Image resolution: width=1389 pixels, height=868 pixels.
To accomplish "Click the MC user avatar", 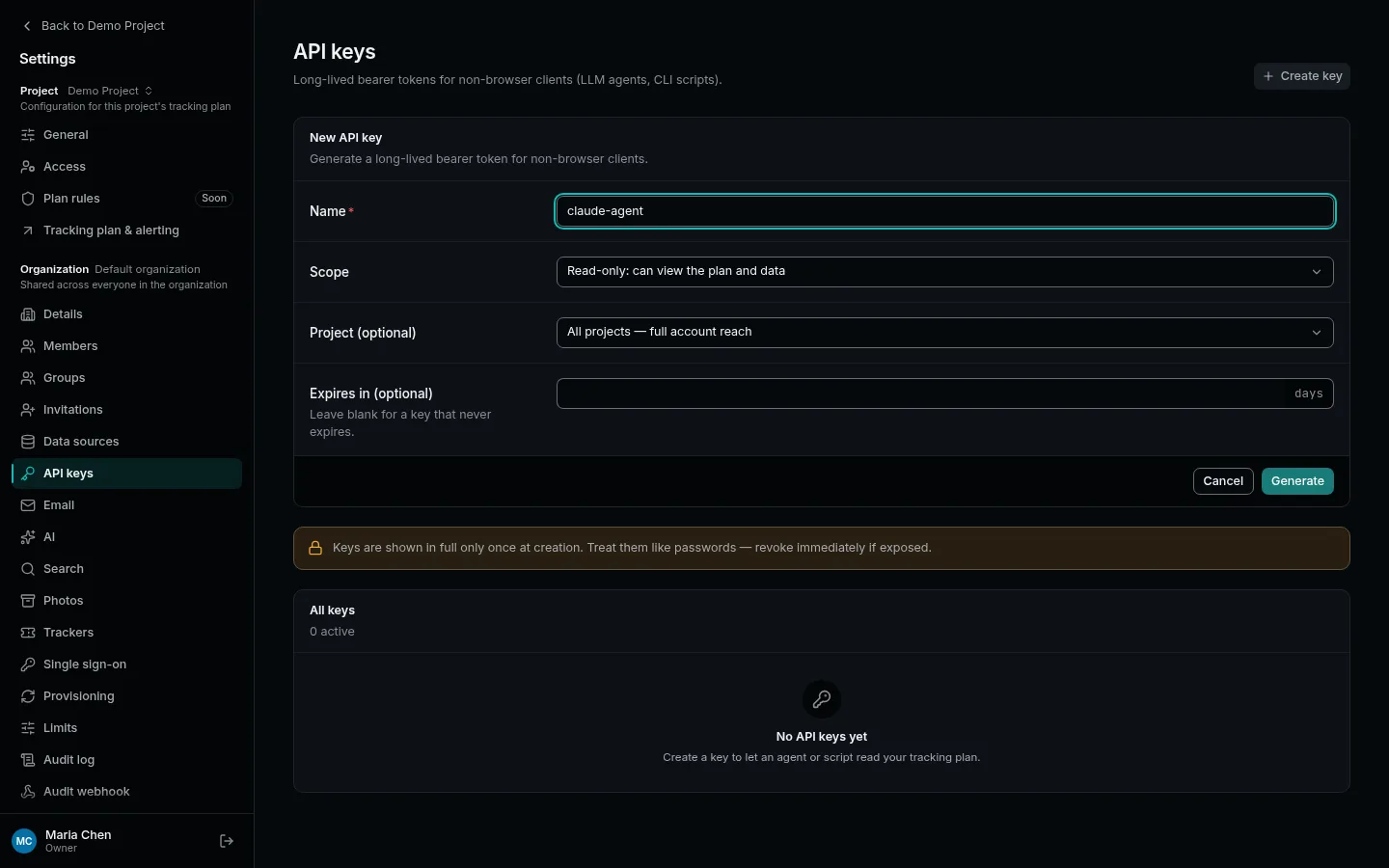I will tap(24, 841).
